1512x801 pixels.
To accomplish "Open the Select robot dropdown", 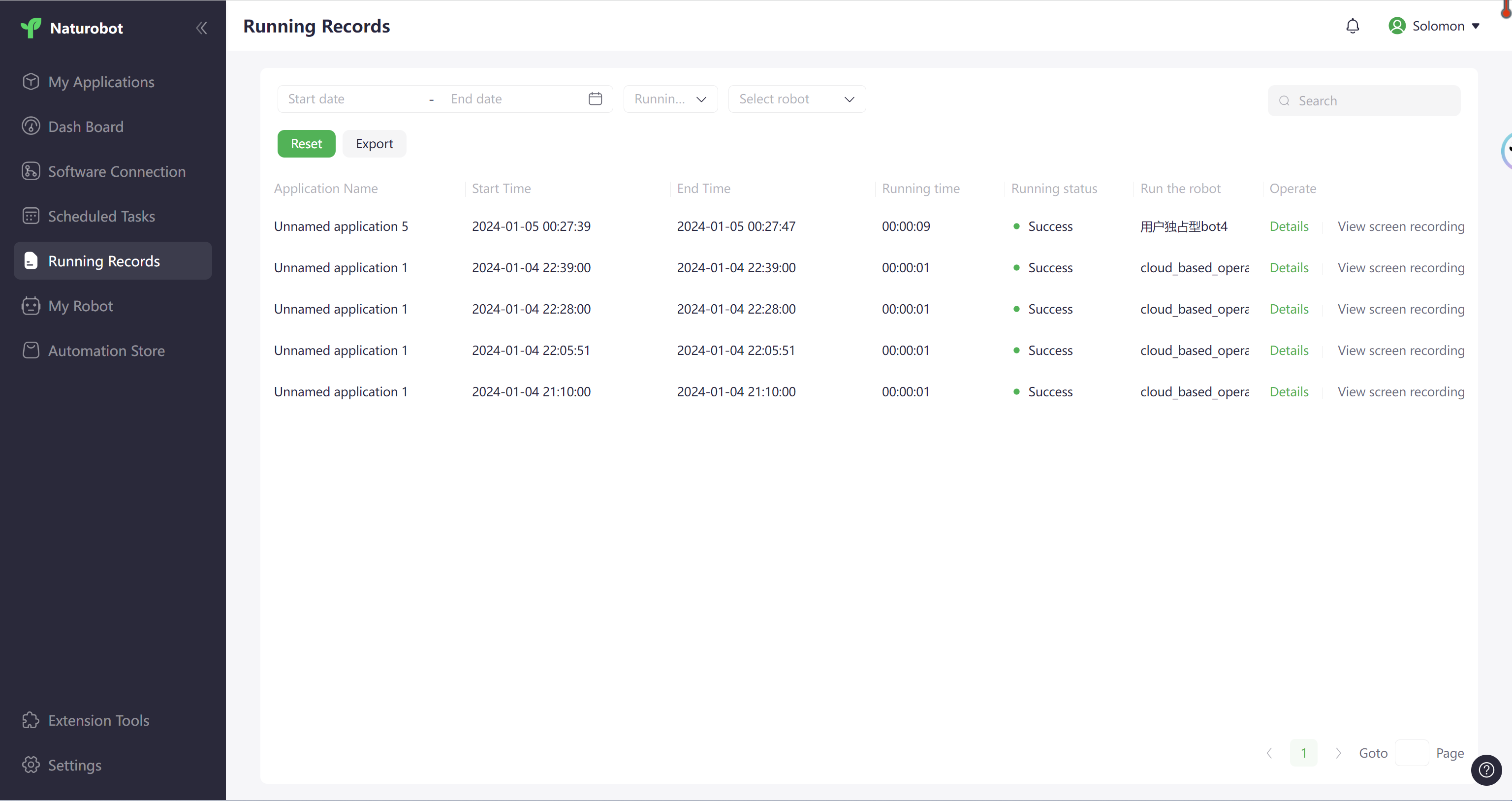I will (x=796, y=98).
